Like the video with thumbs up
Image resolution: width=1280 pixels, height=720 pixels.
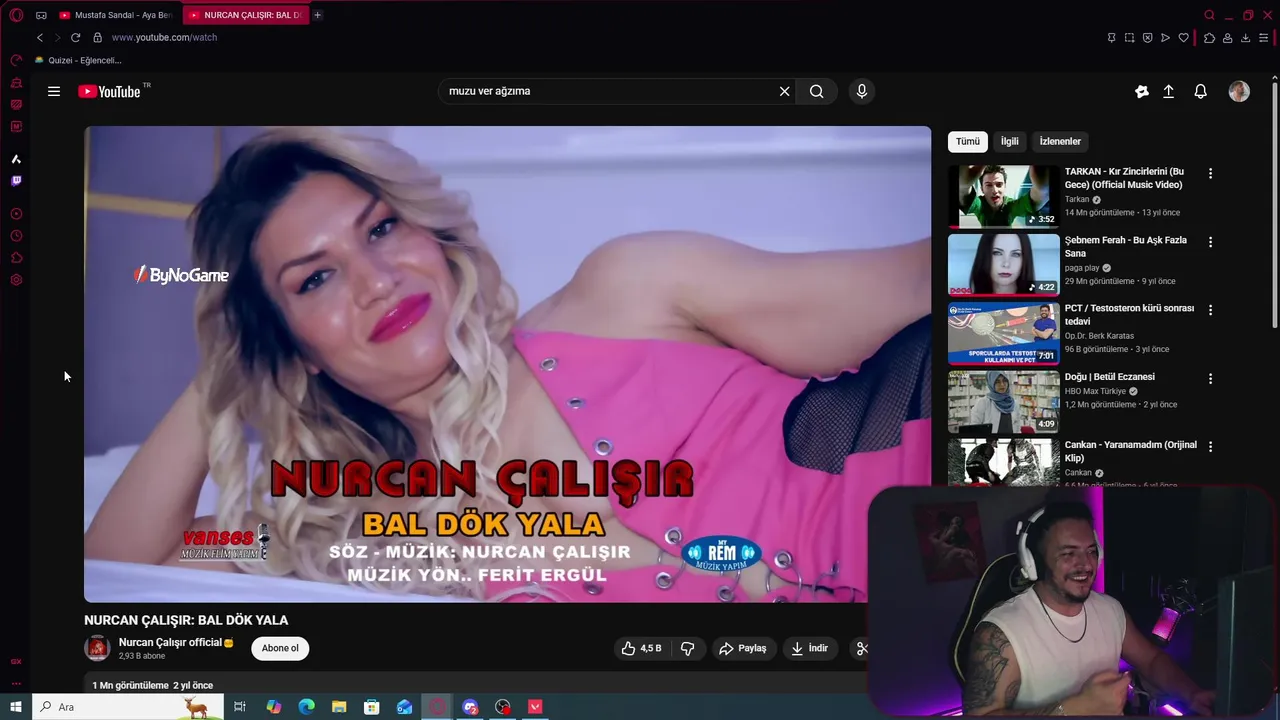(641, 648)
